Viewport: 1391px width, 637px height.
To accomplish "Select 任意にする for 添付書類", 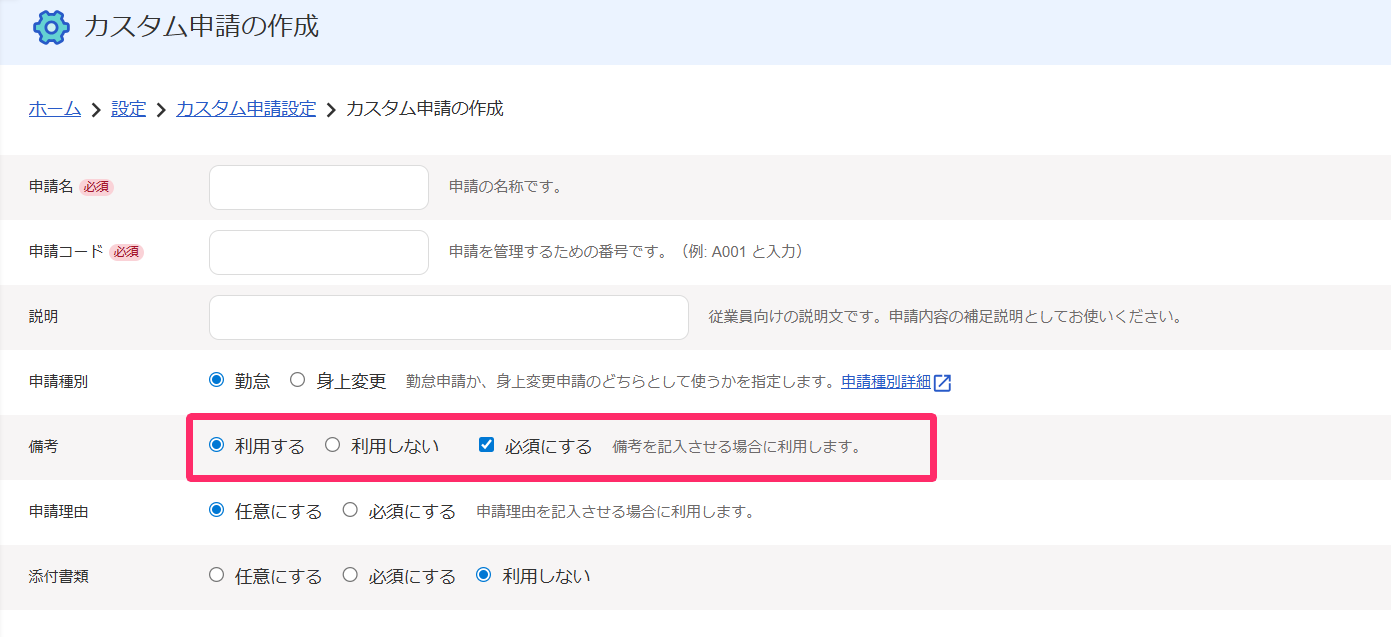I will point(216,575).
